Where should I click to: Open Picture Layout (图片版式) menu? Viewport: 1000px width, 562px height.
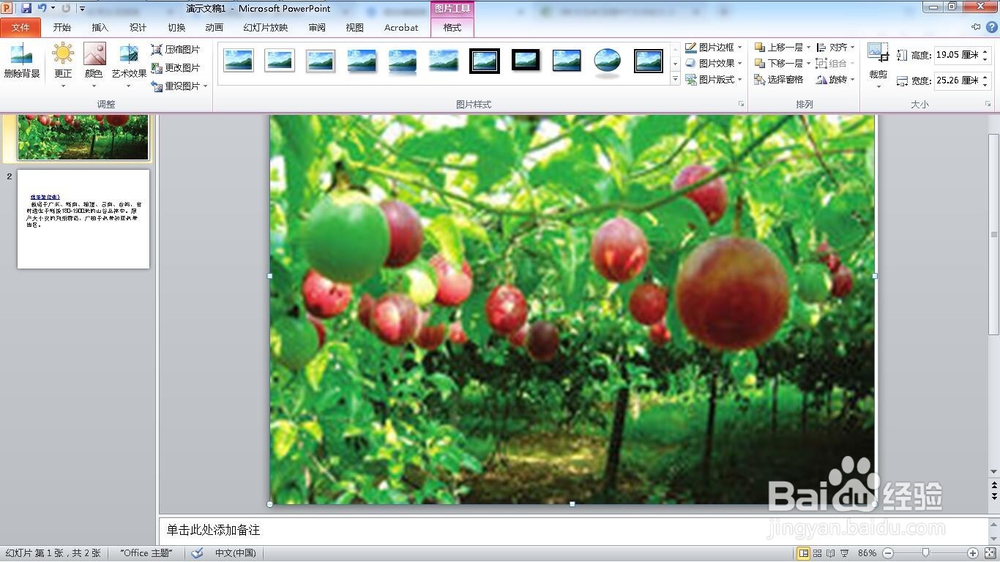click(714, 79)
